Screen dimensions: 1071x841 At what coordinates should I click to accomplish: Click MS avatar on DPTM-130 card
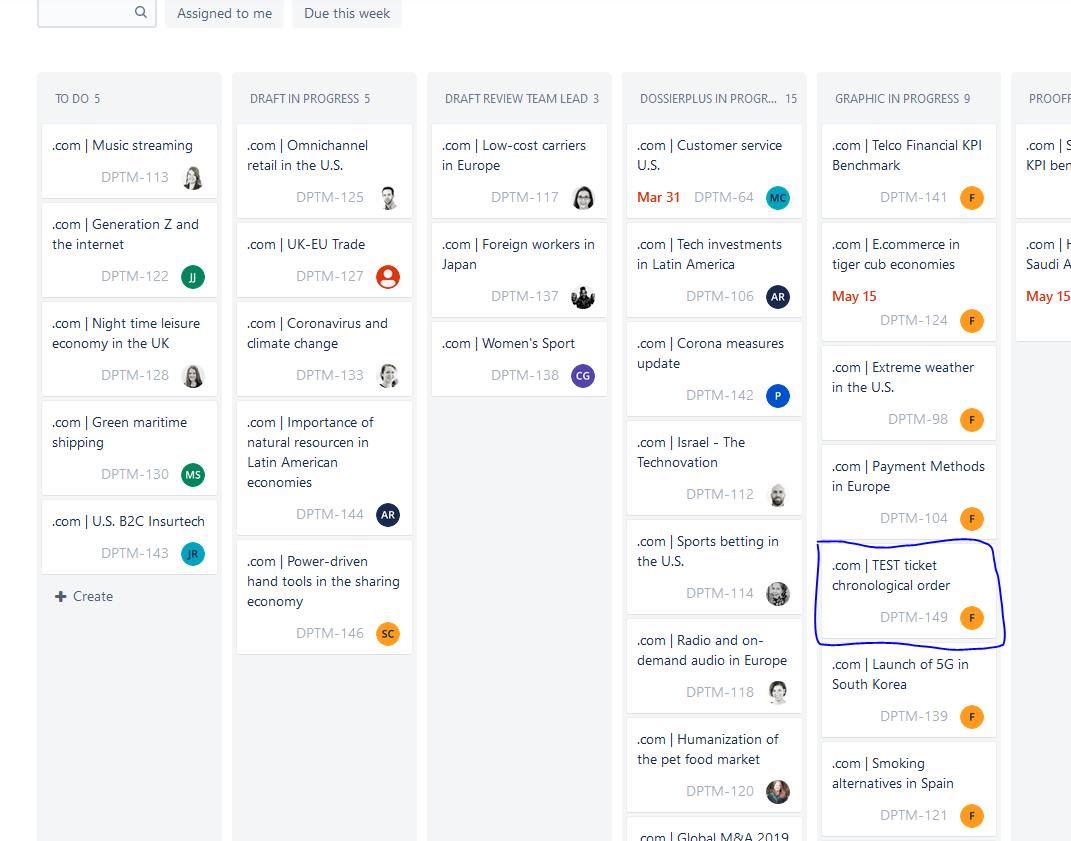[x=193, y=475]
